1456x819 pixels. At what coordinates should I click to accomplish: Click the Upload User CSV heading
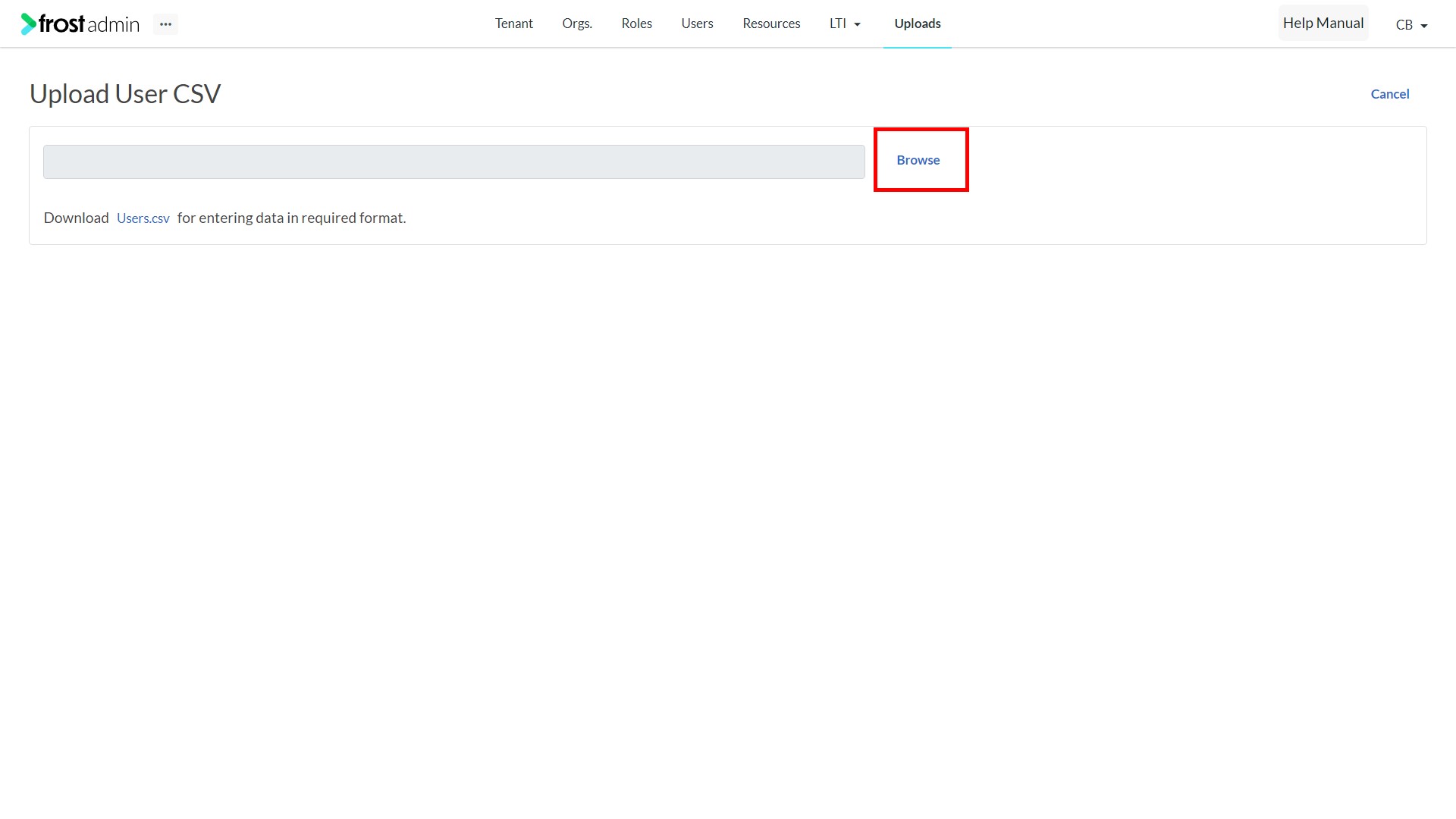pos(125,94)
